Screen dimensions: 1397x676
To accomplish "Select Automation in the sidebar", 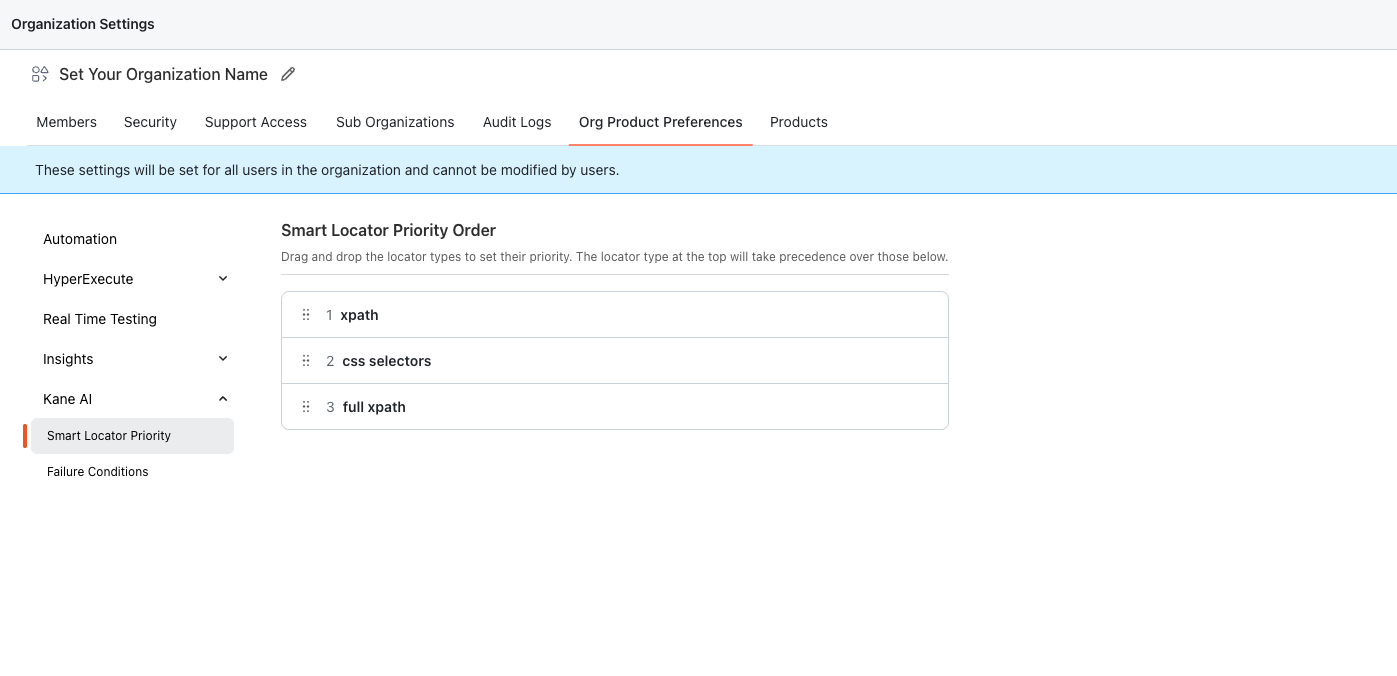I will pyautogui.click(x=80, y=239).
